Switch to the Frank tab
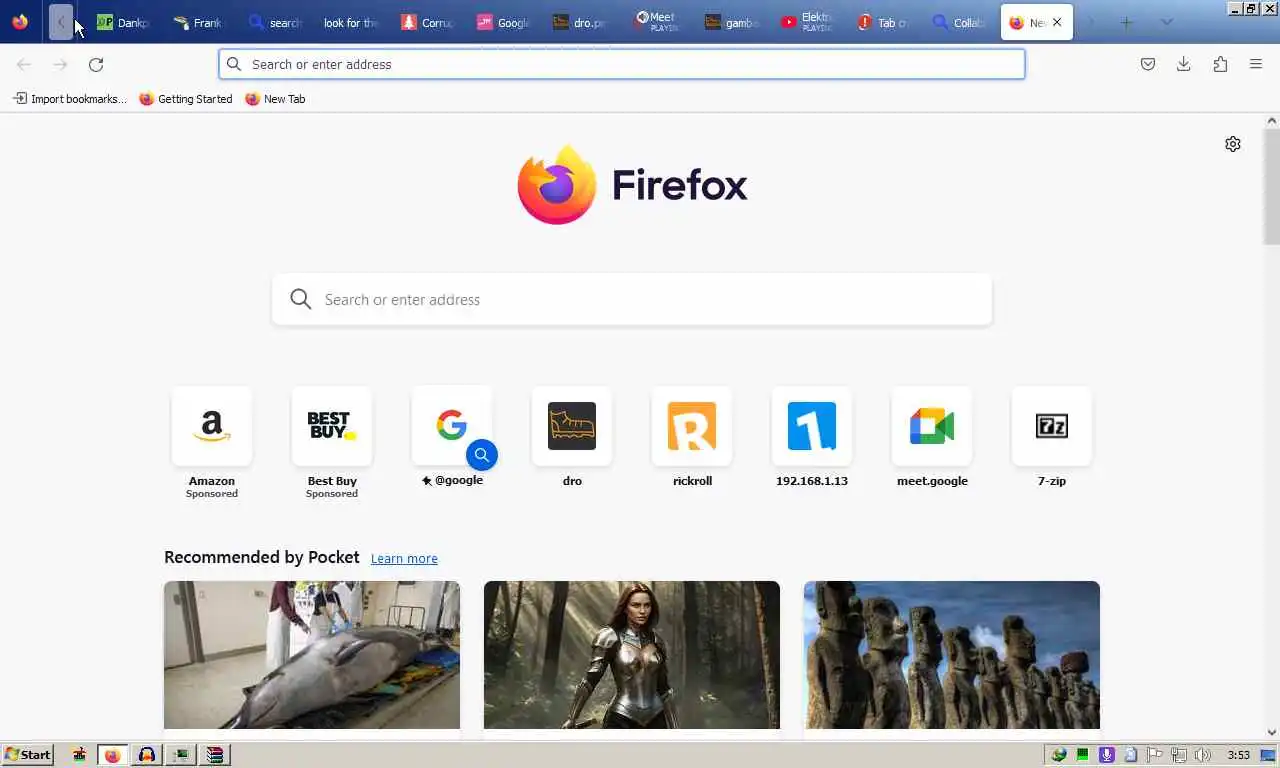 tap(198, 22)
